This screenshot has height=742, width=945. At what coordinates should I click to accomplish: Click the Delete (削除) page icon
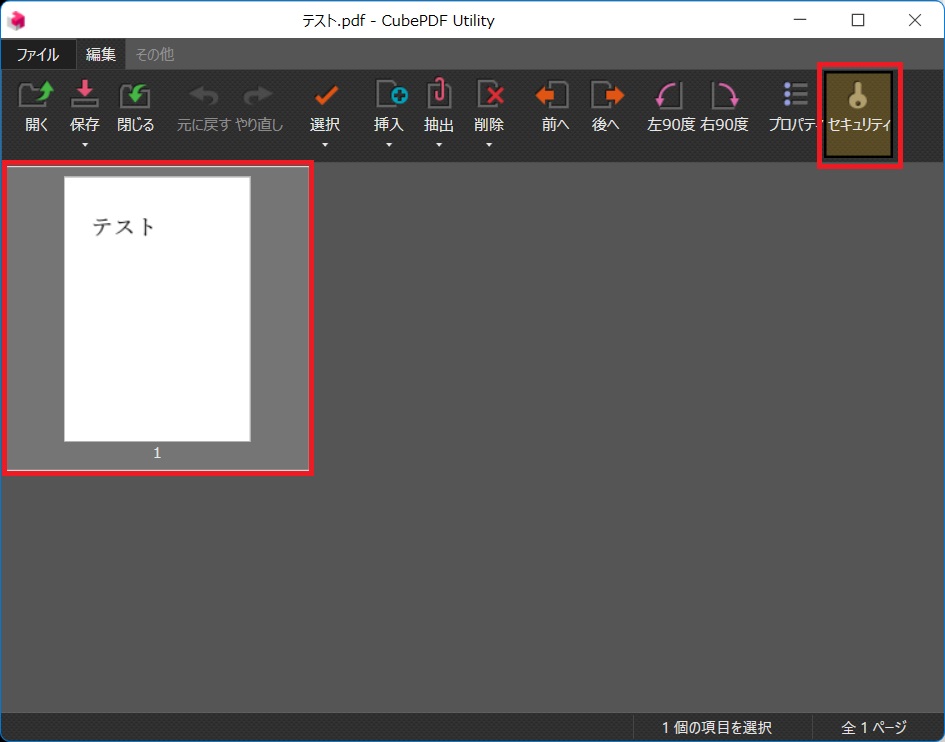pyautogui.click(x=490, y=94)
